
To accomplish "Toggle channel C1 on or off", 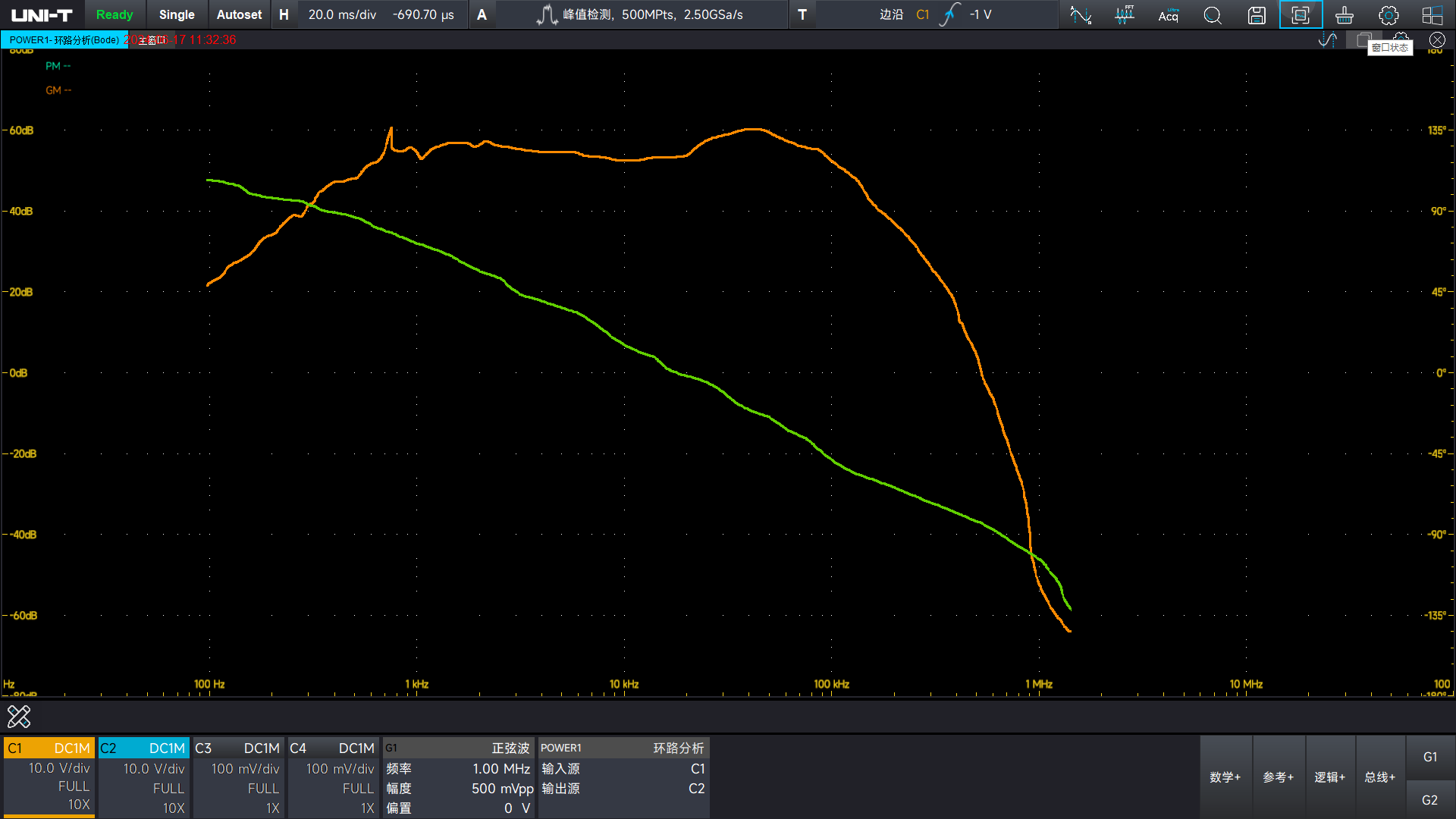I will pos(49,748).
